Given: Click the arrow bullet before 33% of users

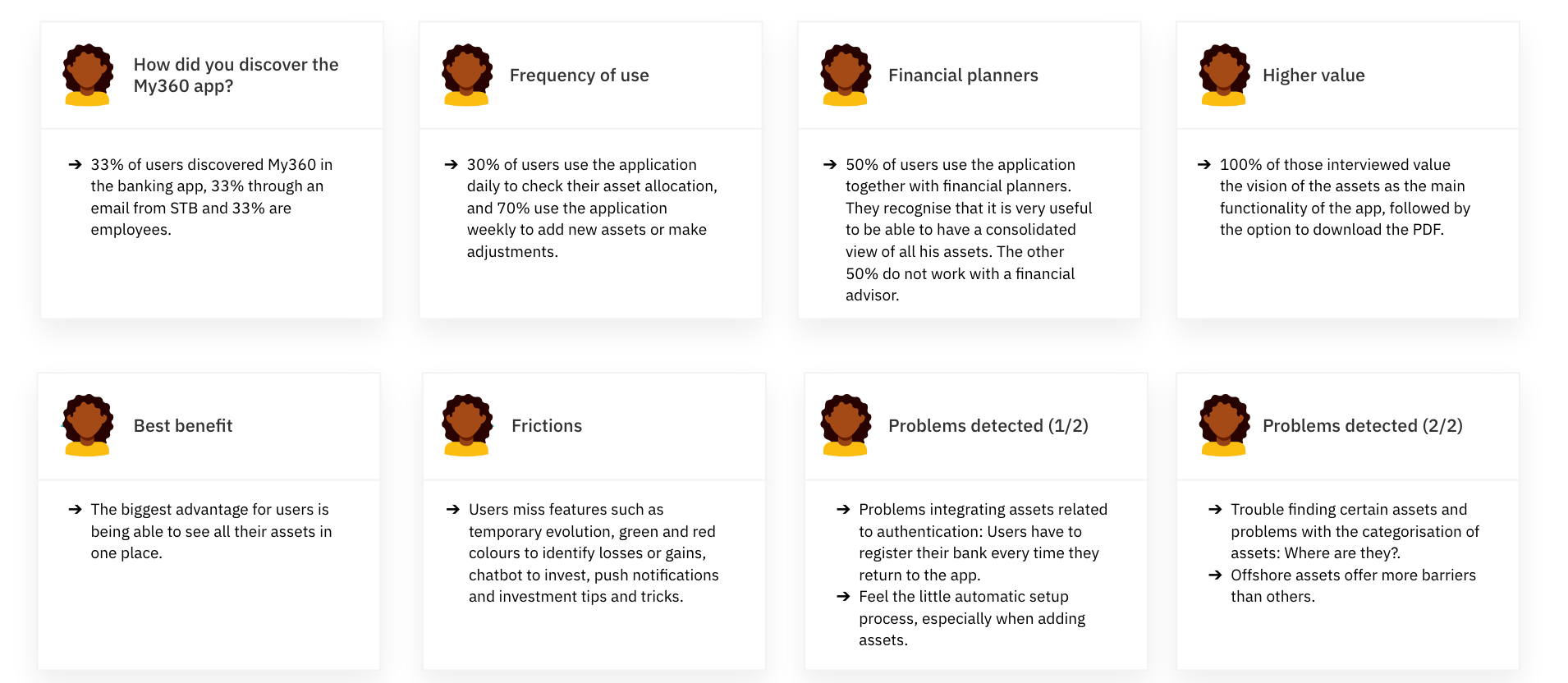Looking at the screenshot, I should pos(75,164).
